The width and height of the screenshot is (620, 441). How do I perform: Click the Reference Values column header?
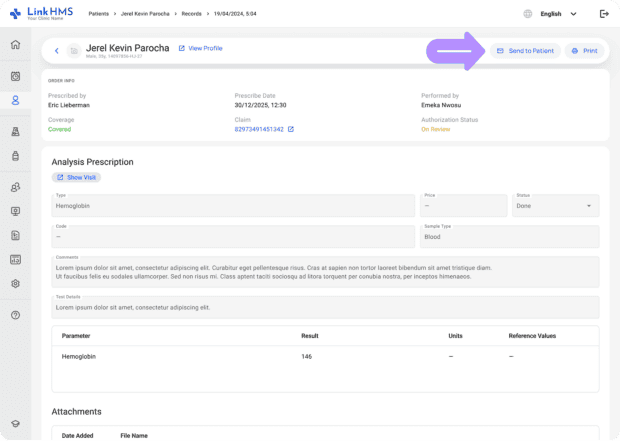coord(532,336)
